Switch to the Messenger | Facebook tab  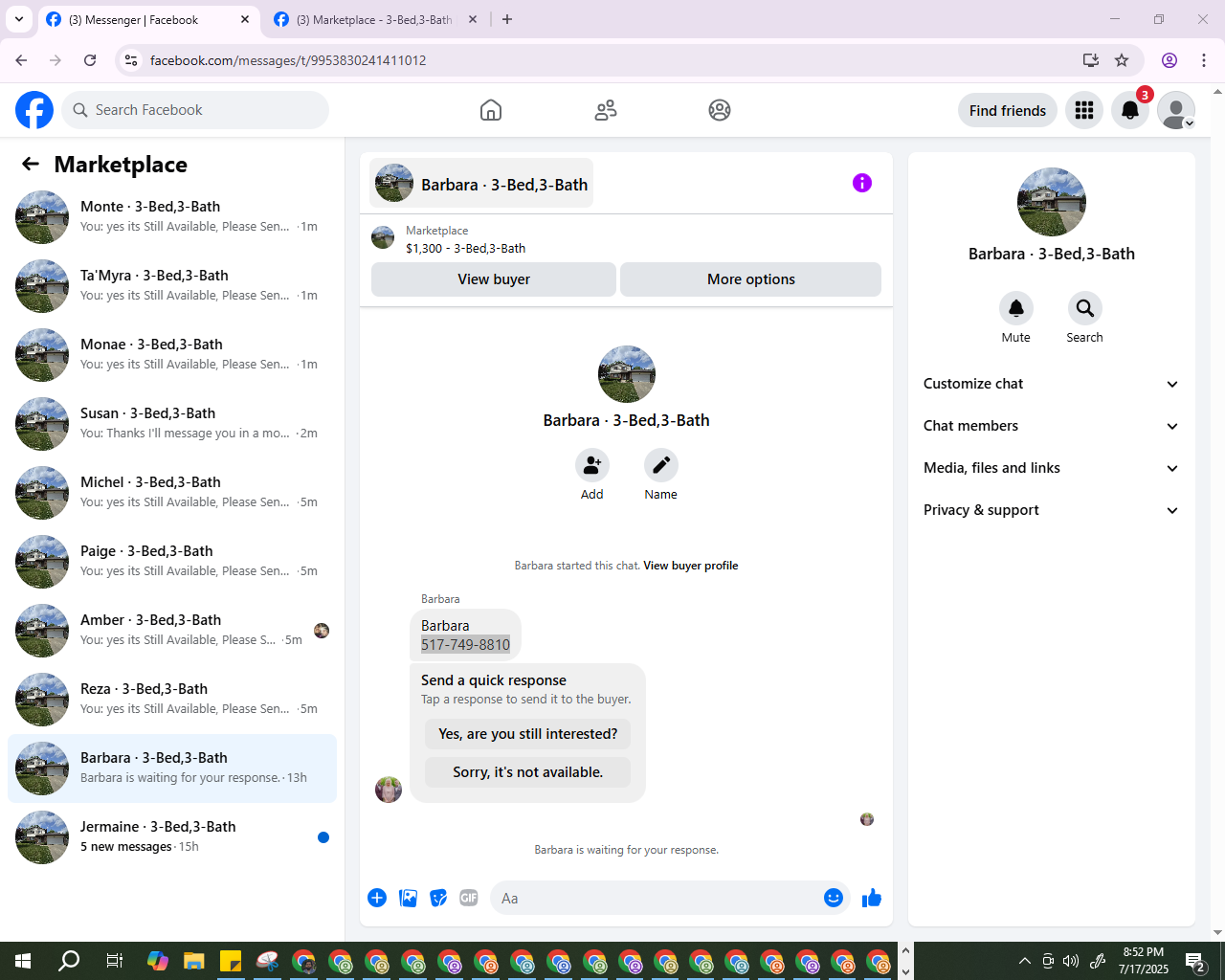[148, 19]
